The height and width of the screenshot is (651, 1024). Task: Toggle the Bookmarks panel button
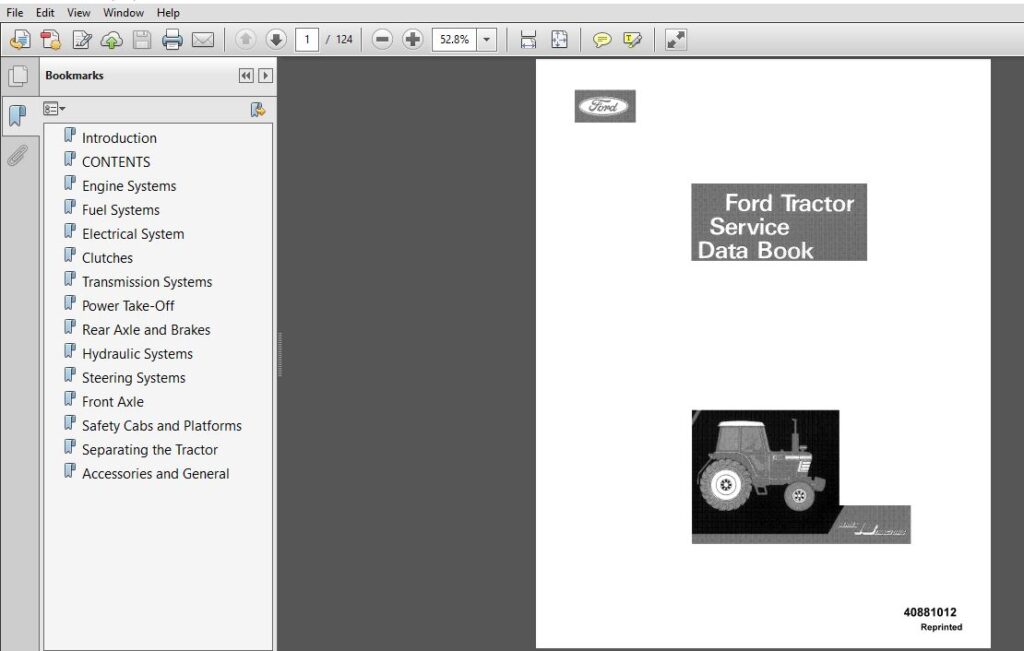tap(18, 116)
